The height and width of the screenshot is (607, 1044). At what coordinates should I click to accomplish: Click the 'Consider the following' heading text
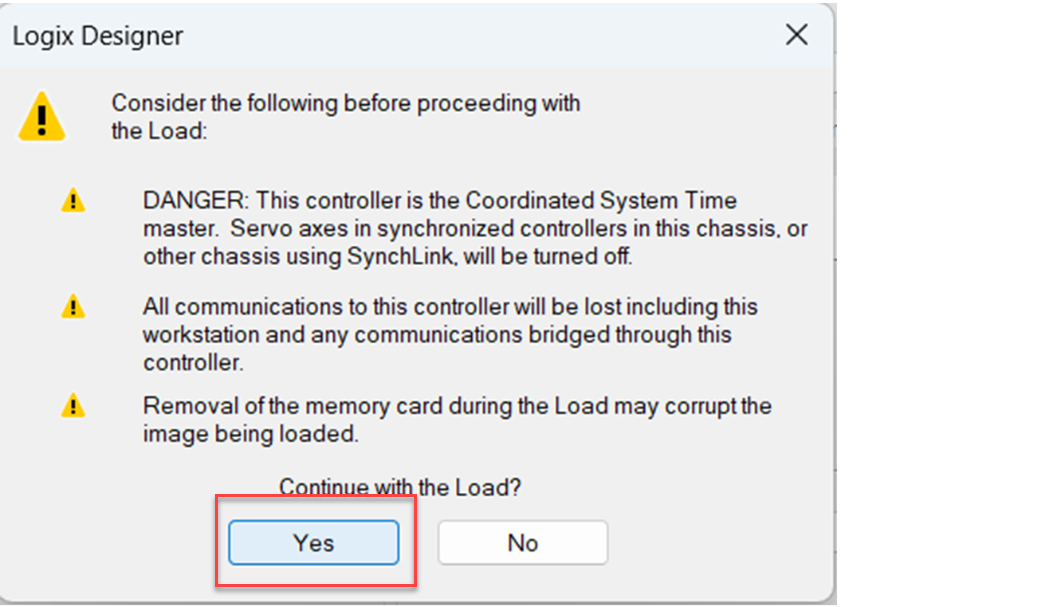click(x=345, y=103)
